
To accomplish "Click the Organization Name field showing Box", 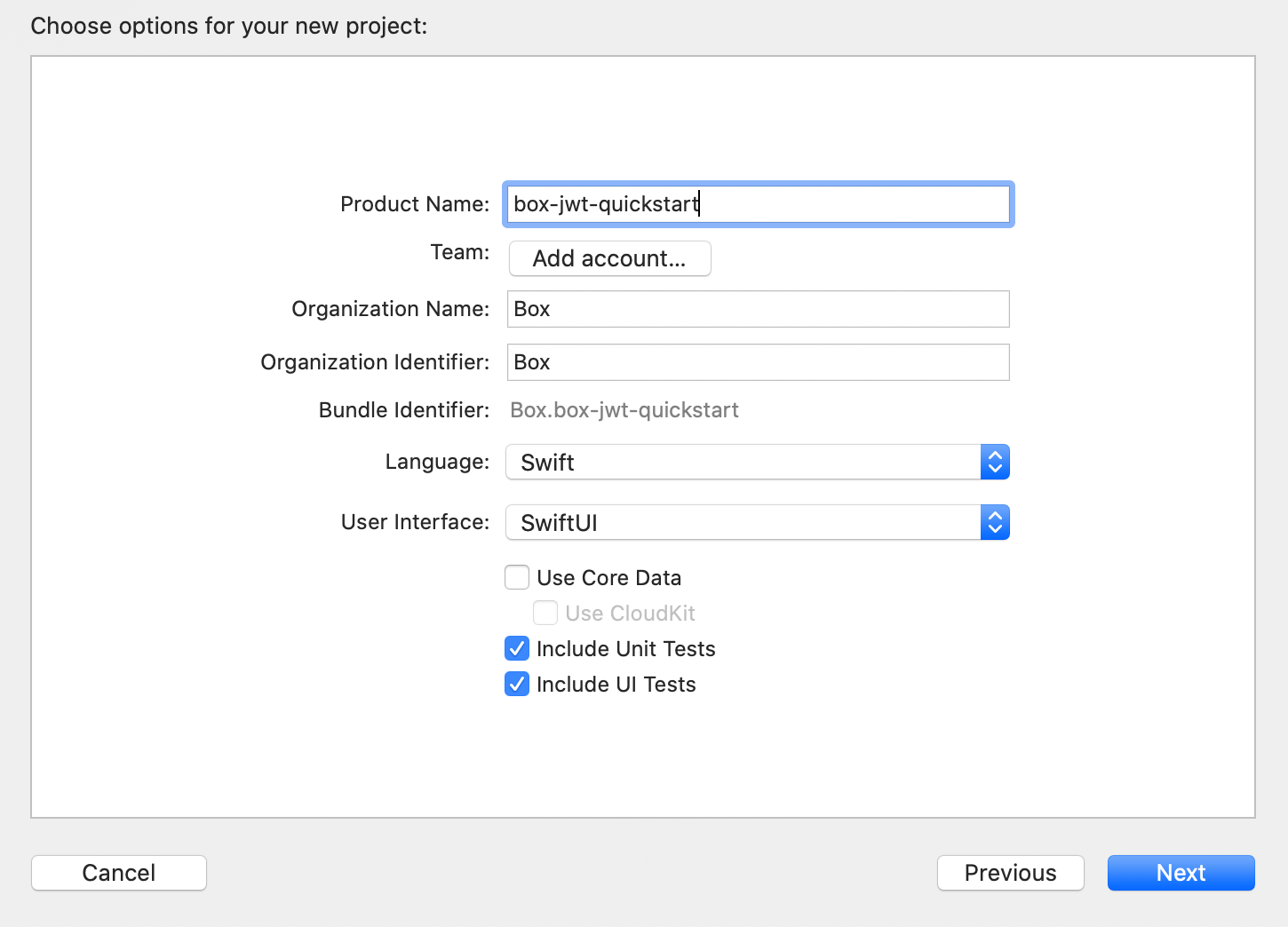I will click(758, 308).
